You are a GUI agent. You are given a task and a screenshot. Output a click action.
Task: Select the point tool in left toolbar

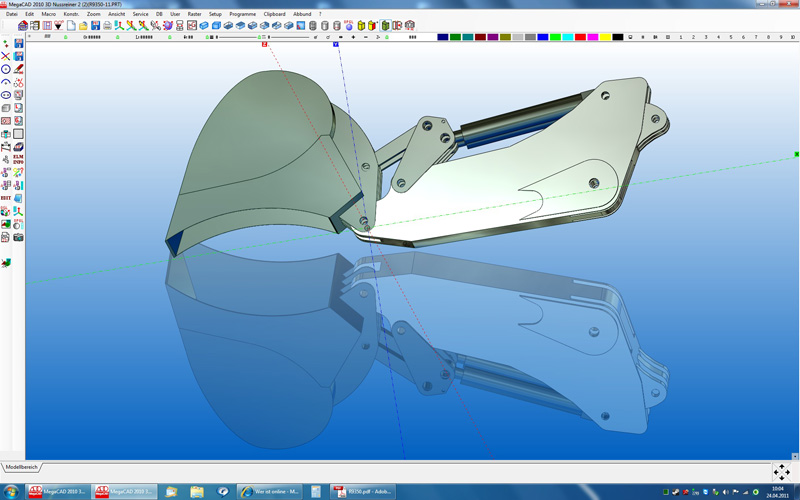pyautogui.click(x=6, y=43)
